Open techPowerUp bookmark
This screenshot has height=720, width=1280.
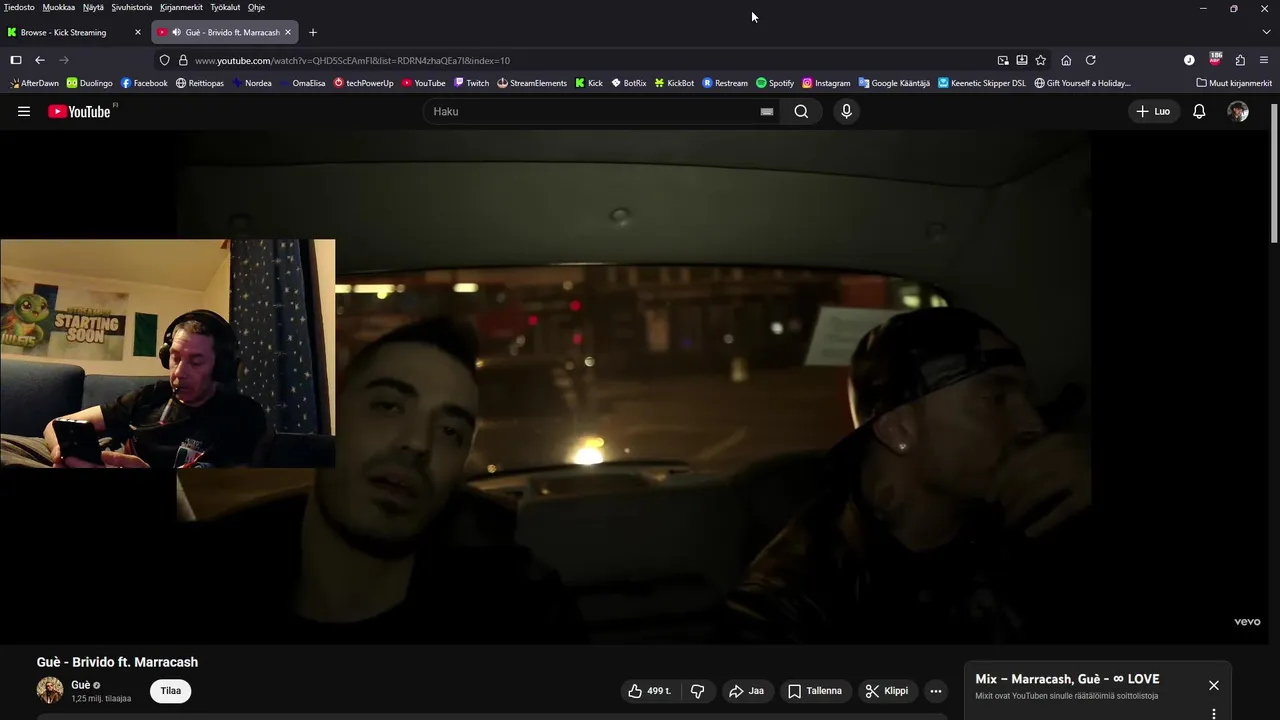pos(364,83)
